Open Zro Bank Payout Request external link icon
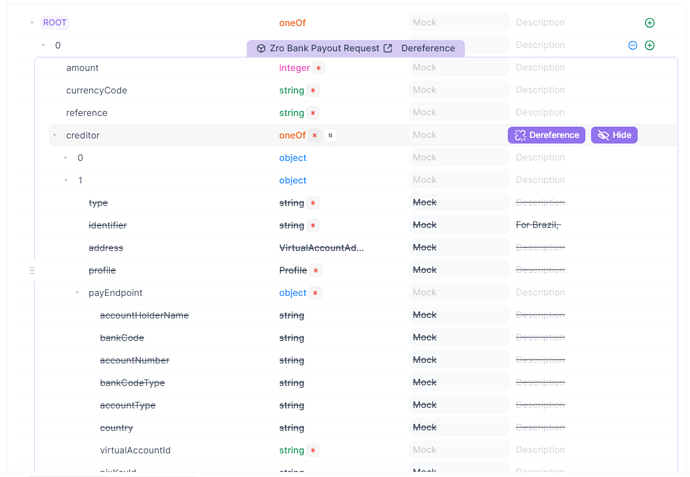The height and width of the screenshot is (477, 690). pos(388,48)
